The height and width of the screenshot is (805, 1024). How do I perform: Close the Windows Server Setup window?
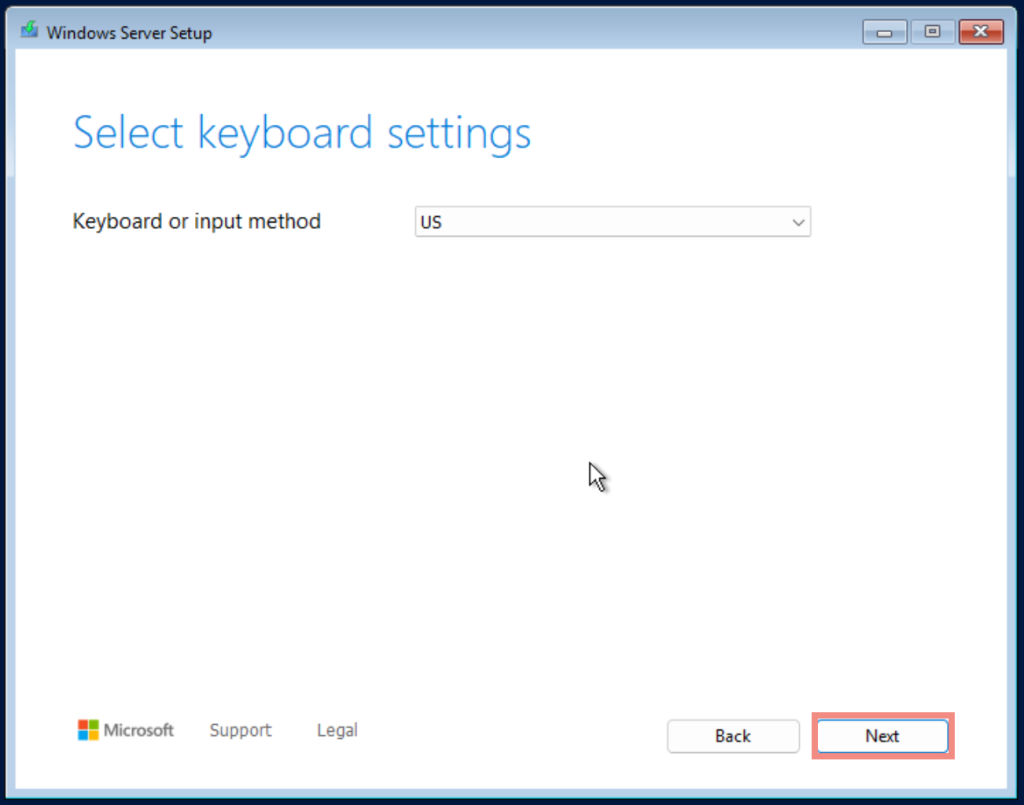click(980, 31)
